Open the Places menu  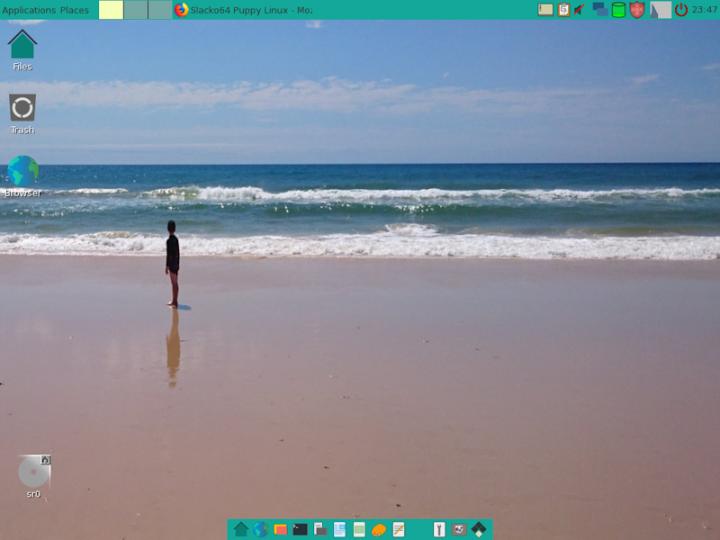click(x=74, y=10)
